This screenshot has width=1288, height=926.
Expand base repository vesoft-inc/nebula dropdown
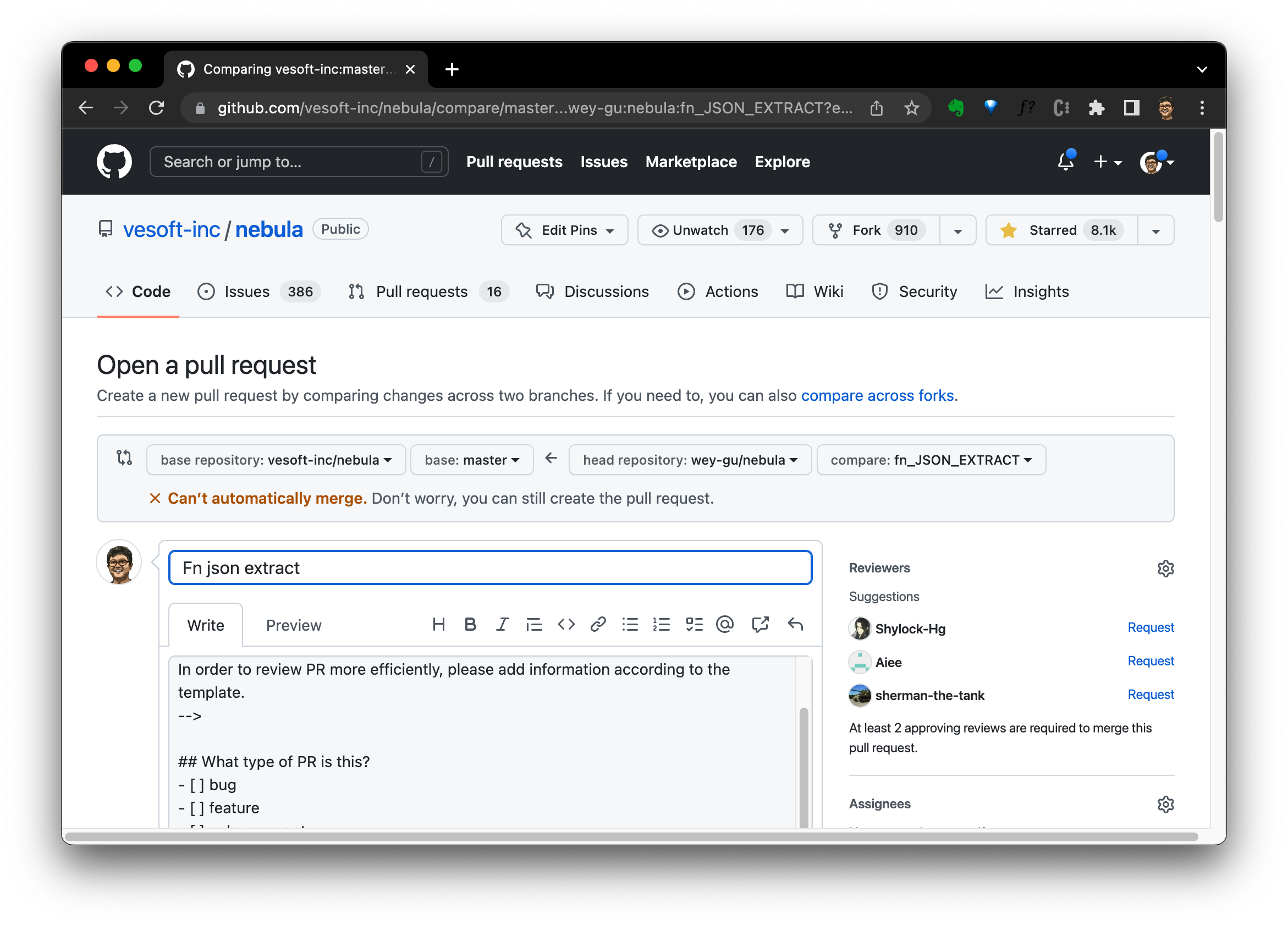pos(276,460)
